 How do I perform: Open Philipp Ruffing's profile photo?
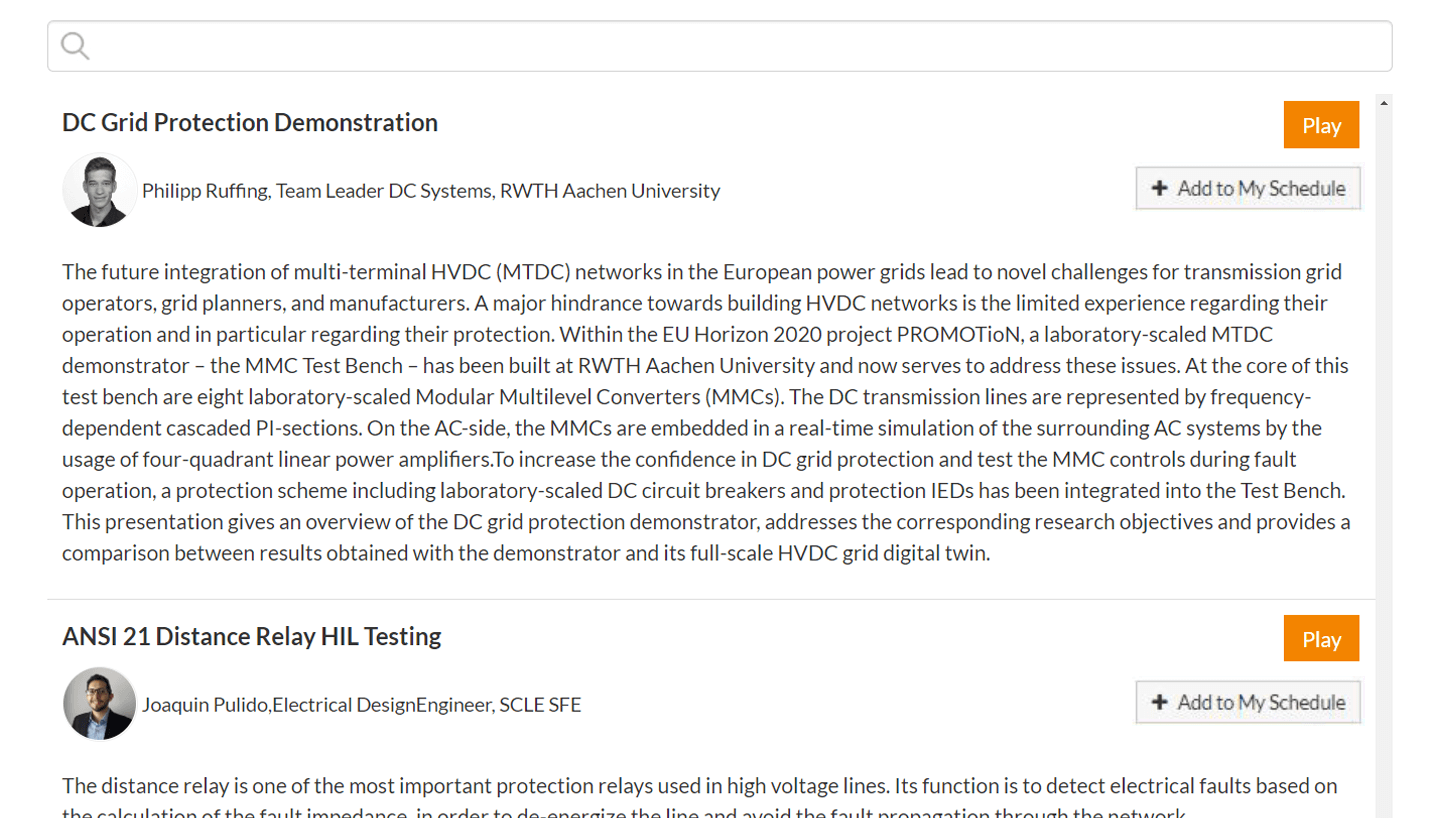click(x=99, y=190)
